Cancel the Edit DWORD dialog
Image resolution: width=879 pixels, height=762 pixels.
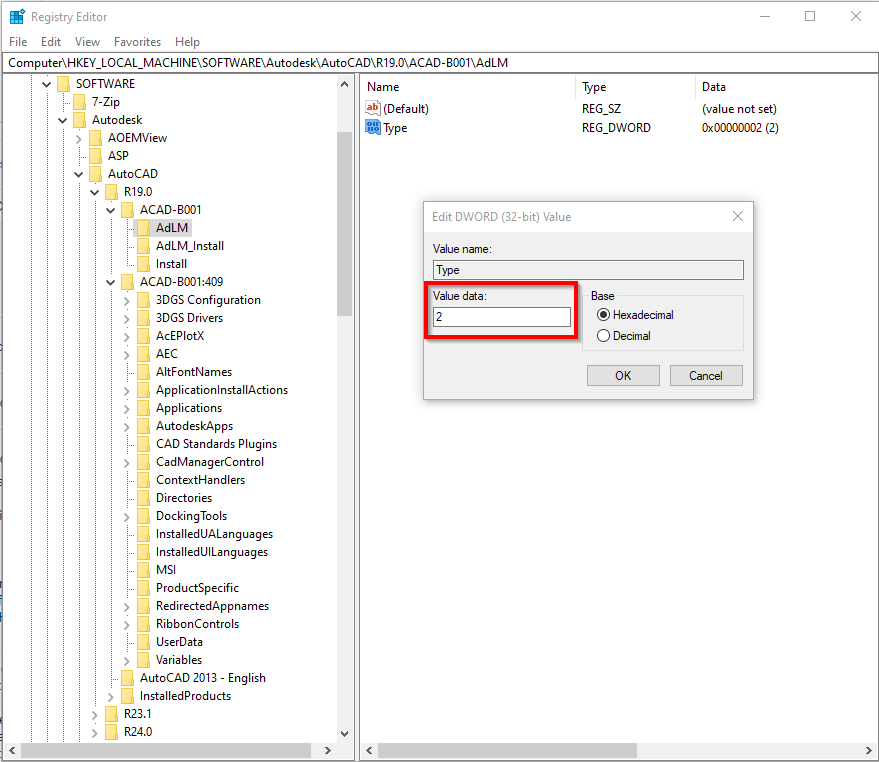705,375
